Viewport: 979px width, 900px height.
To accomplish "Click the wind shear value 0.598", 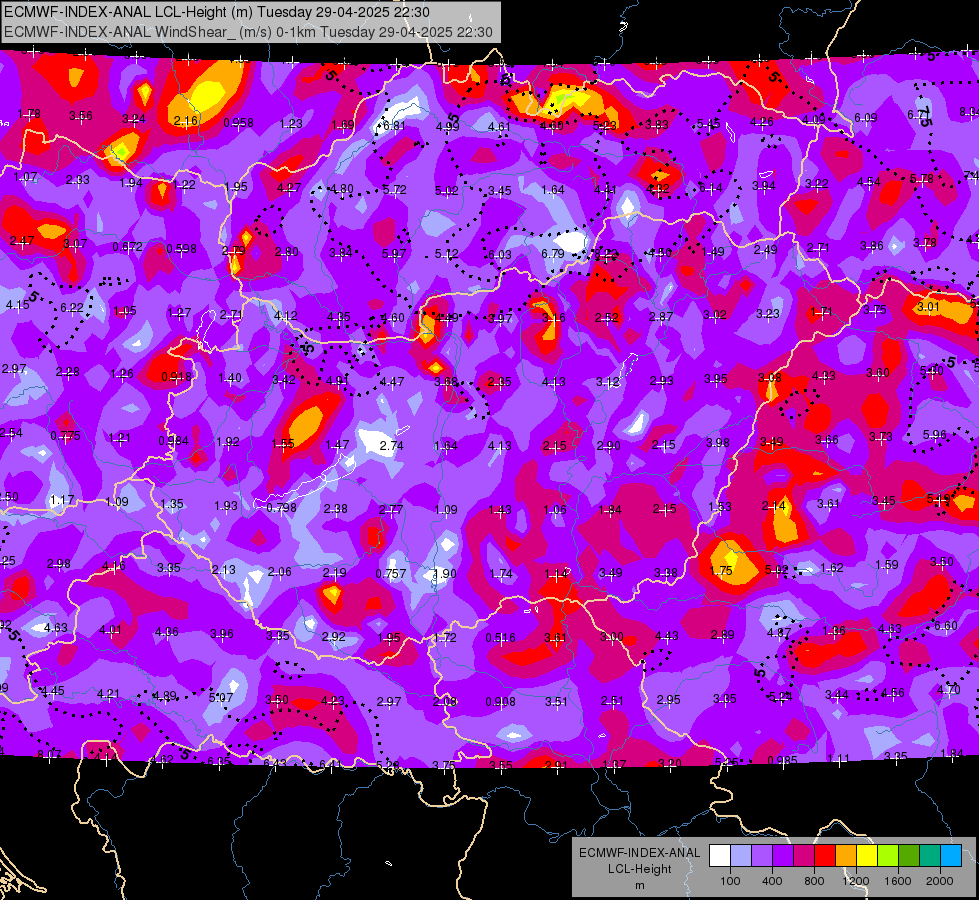I will click(182, 249).
